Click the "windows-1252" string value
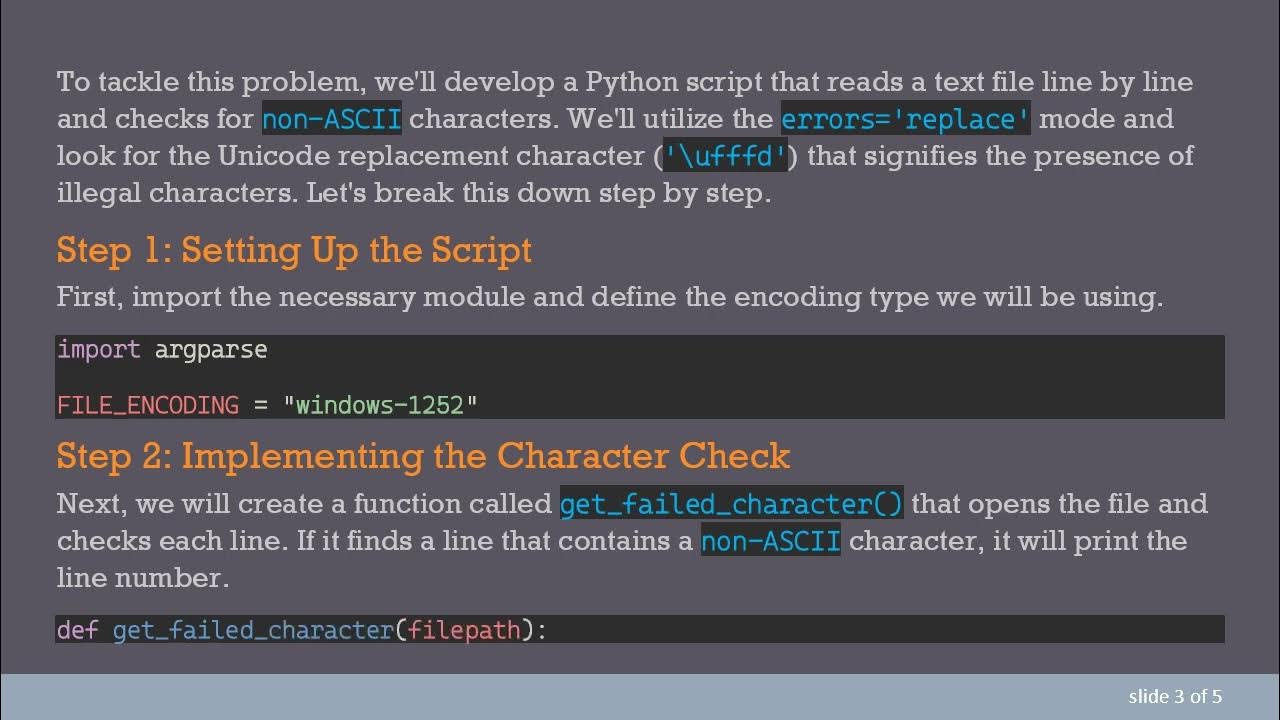 [381, 405]
